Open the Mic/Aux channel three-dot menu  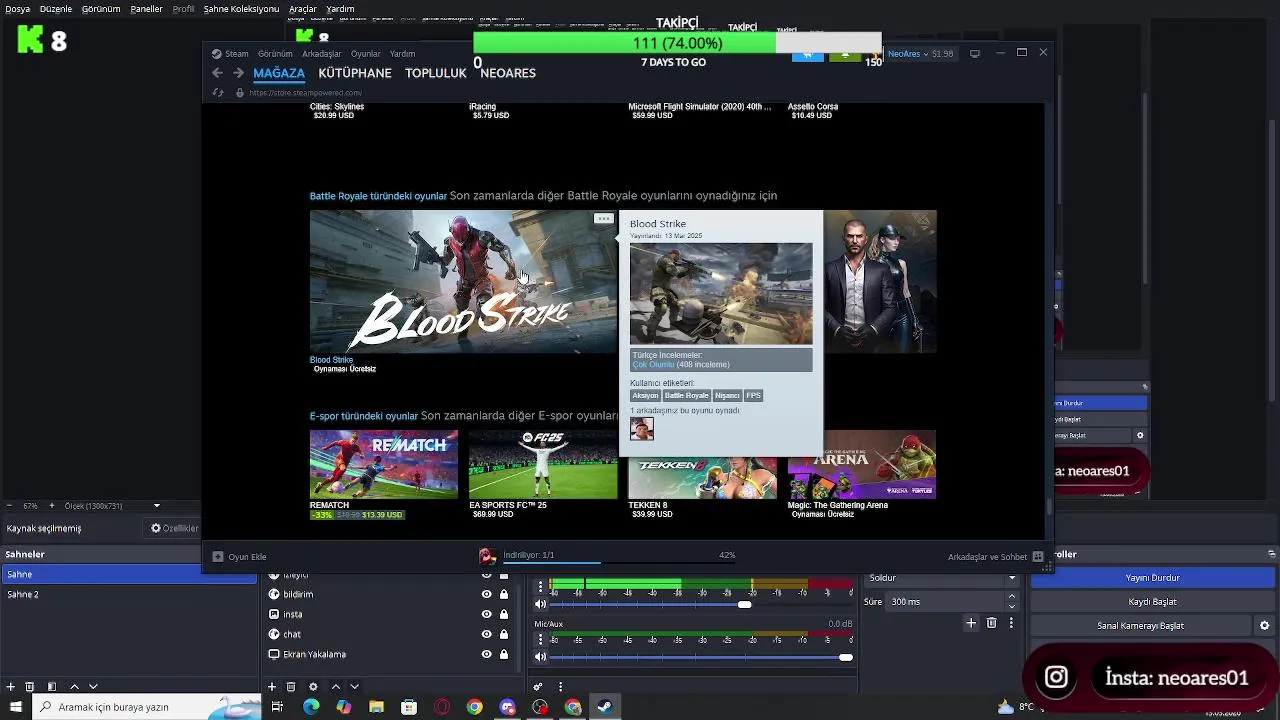point(541,639)
